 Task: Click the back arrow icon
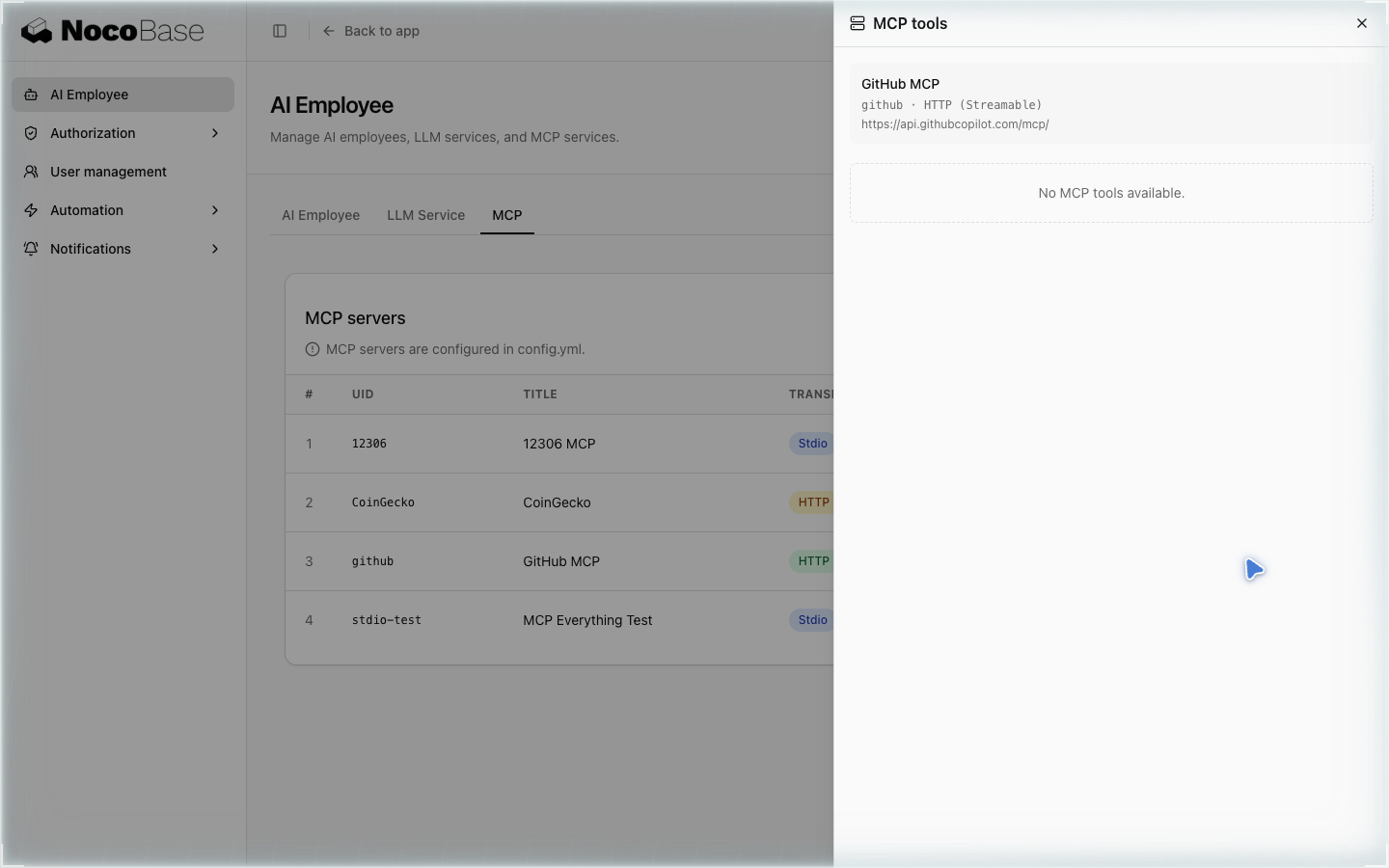(x=329, y=31)
